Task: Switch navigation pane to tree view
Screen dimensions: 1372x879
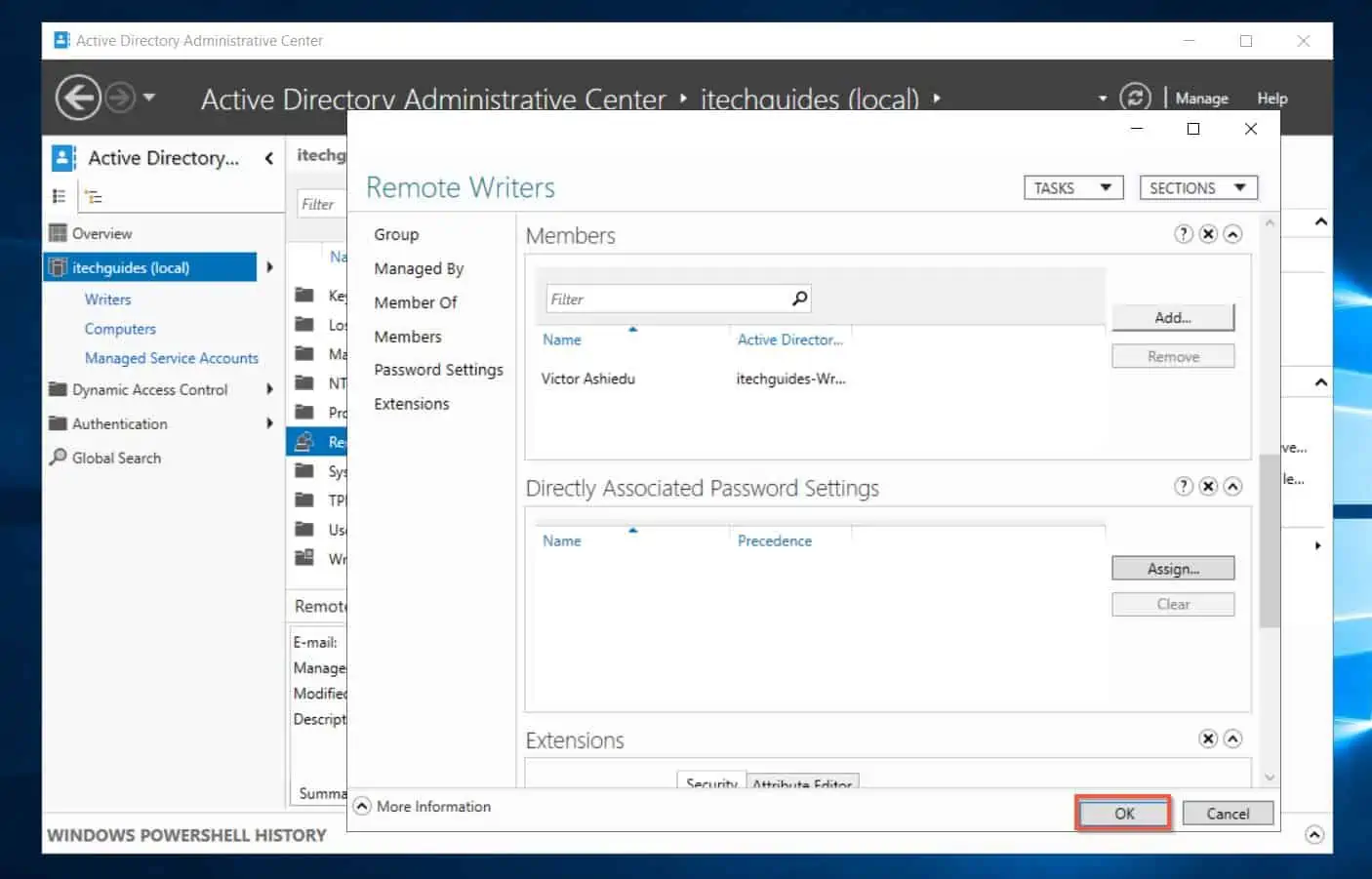Action: (x=94, y=197)
